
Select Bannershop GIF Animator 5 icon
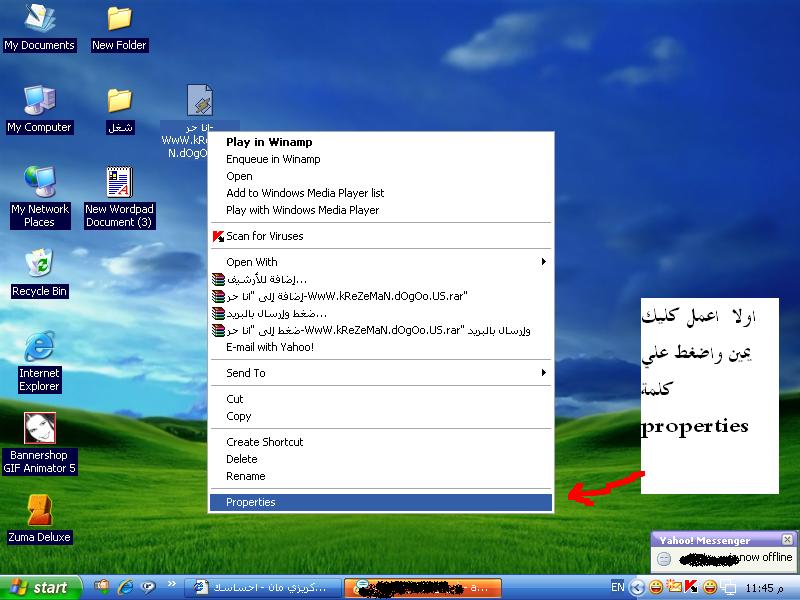tap(39, 443)
